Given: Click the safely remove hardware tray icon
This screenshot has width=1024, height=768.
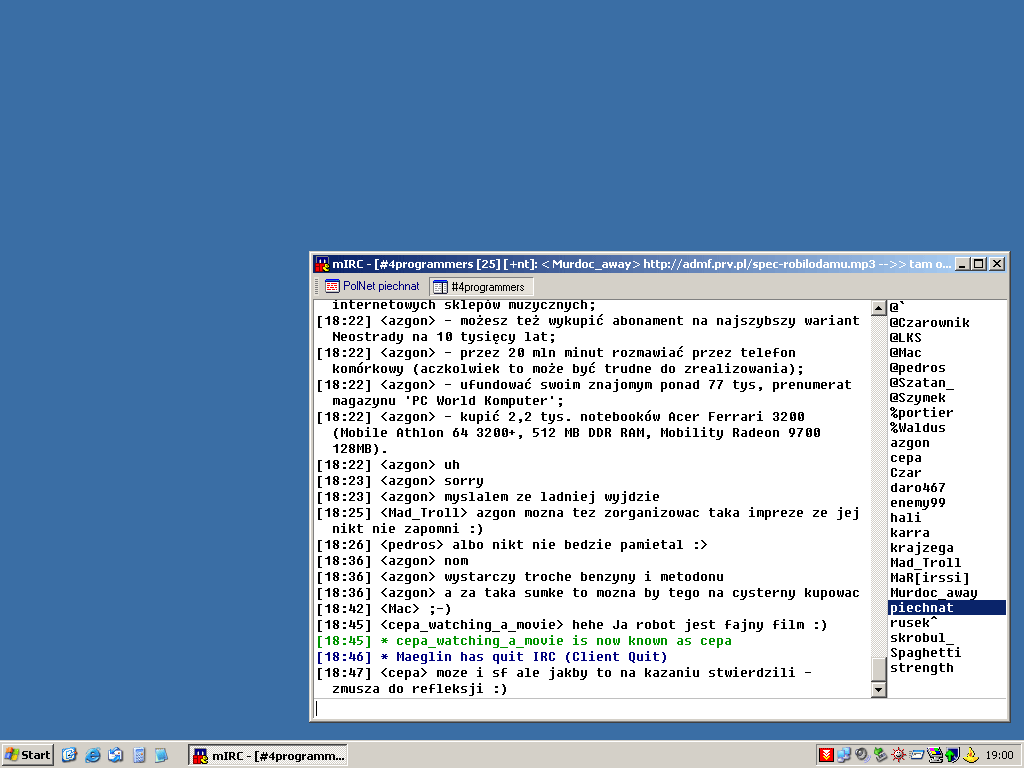Looking at the screenshot, I should [x=880, y=755].
